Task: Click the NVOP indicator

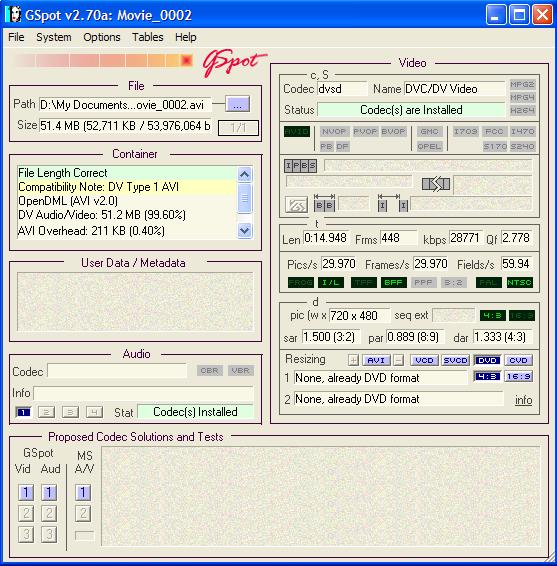Action: coord(334,131)
